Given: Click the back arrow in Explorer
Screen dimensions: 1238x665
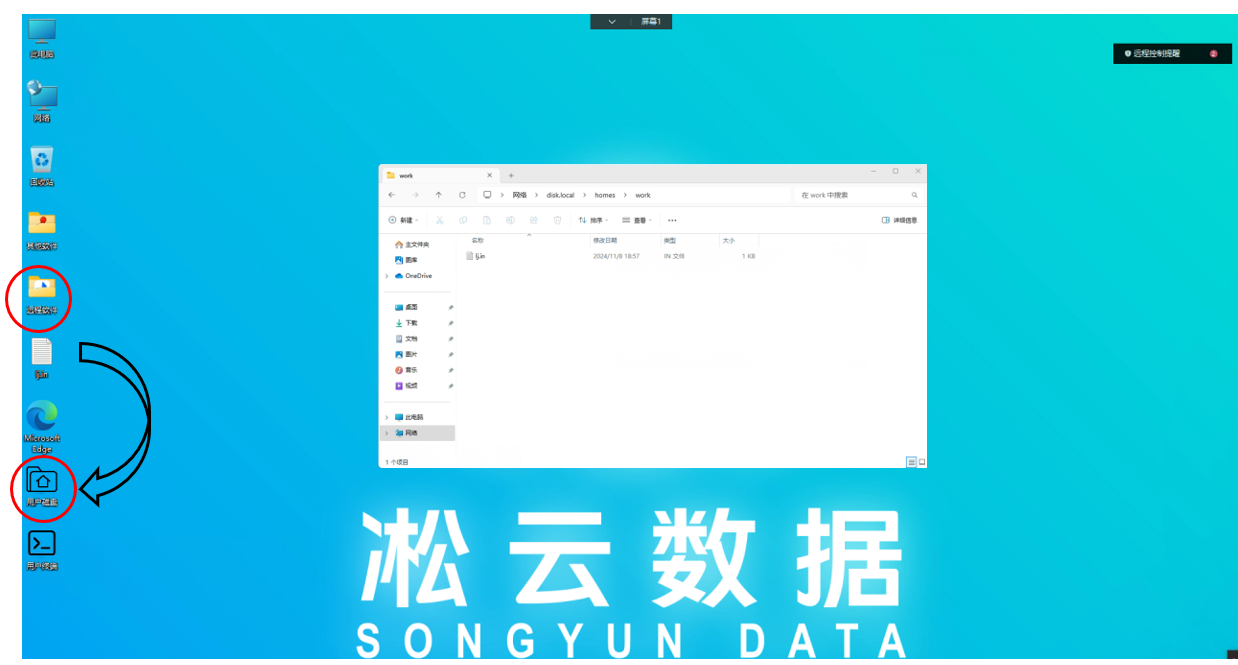Looking at the screenshot, I should (392, 195).
